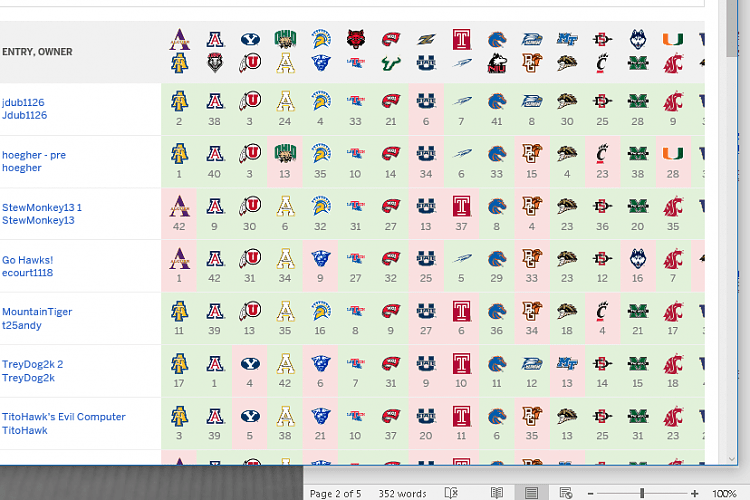Screen dimensions: 750x500
Task: Open the MountainTiger entry link
Action: tap(37, 311)
